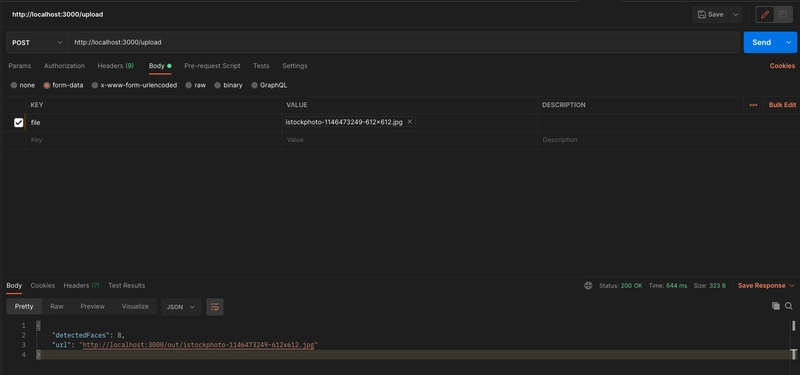Switch to the Headers (9) request tab
800x375 pixels.
click(116, 66)
